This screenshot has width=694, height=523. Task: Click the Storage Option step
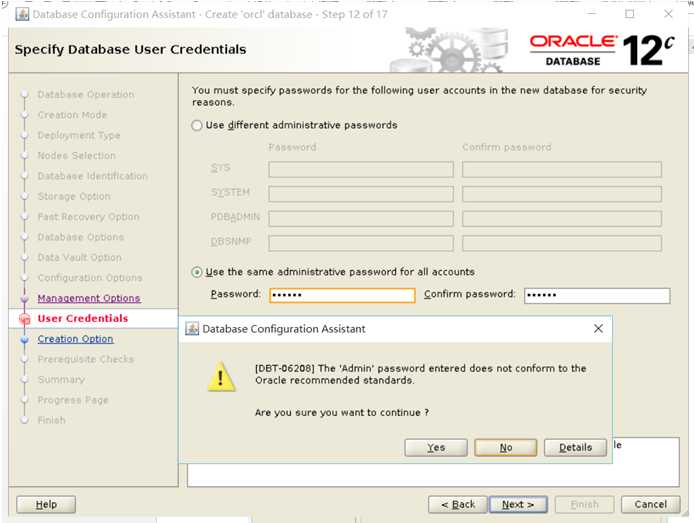74,196
